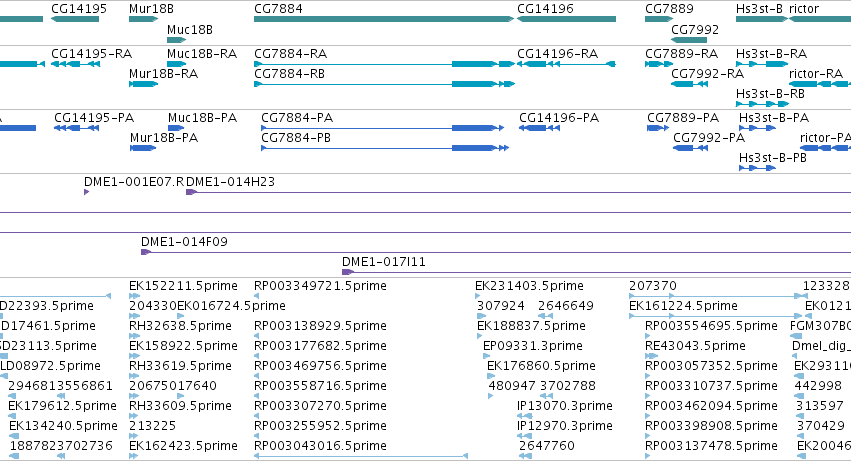
Task: Select the EK161224.5prime EST line
Action: click(x=715, y=316)
